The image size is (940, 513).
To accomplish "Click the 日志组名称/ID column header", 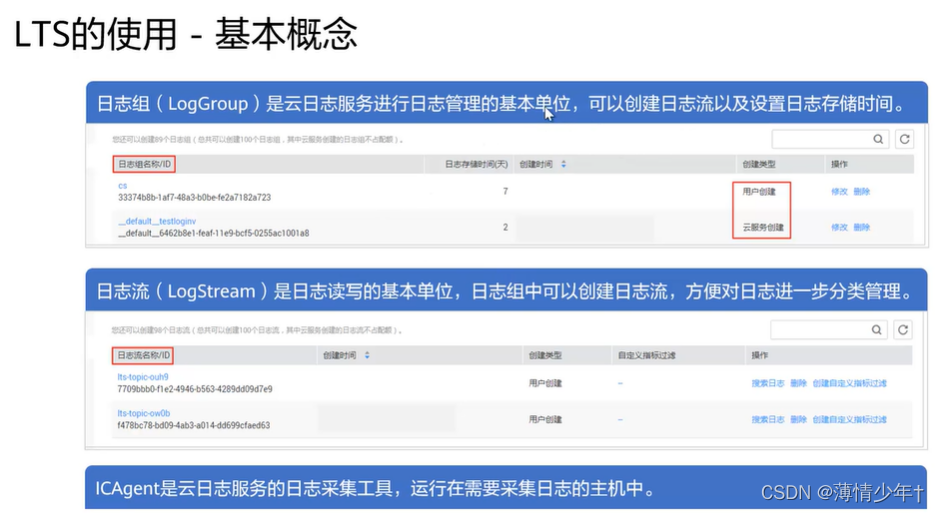I will coord(144,164).
